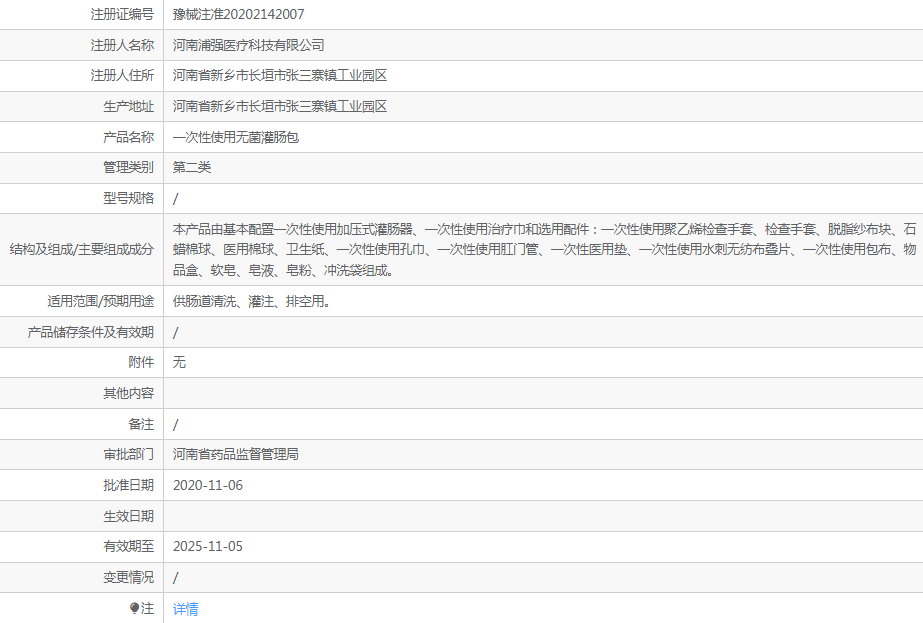The image size is (923, 623).
Task: Click the 批准日期 label
Action: pyautogui.click(x=128, y=485)
